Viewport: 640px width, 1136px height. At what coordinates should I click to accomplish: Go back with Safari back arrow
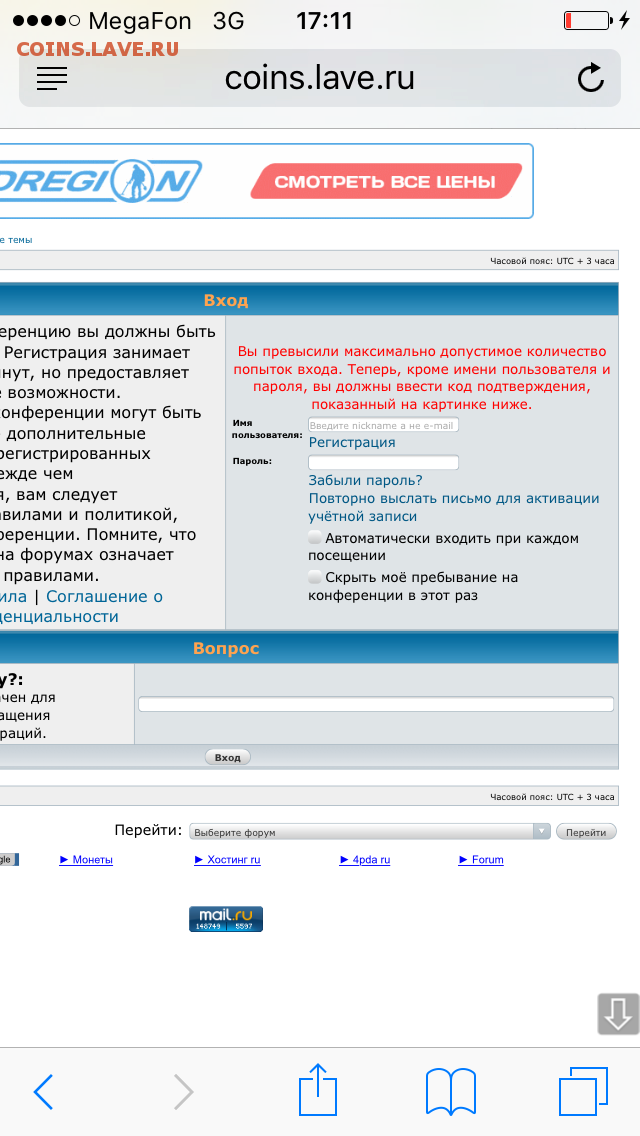43,1092
